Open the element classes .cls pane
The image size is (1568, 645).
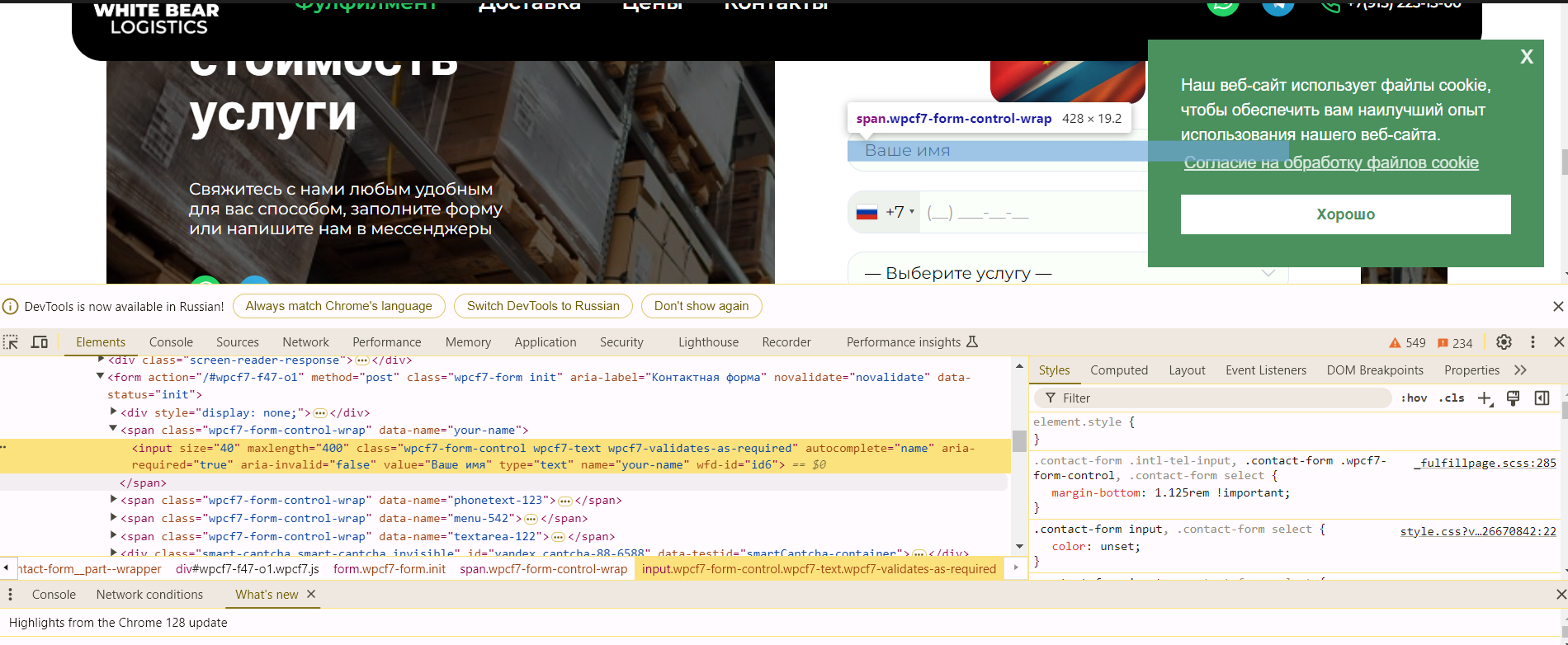[1452, 398]
